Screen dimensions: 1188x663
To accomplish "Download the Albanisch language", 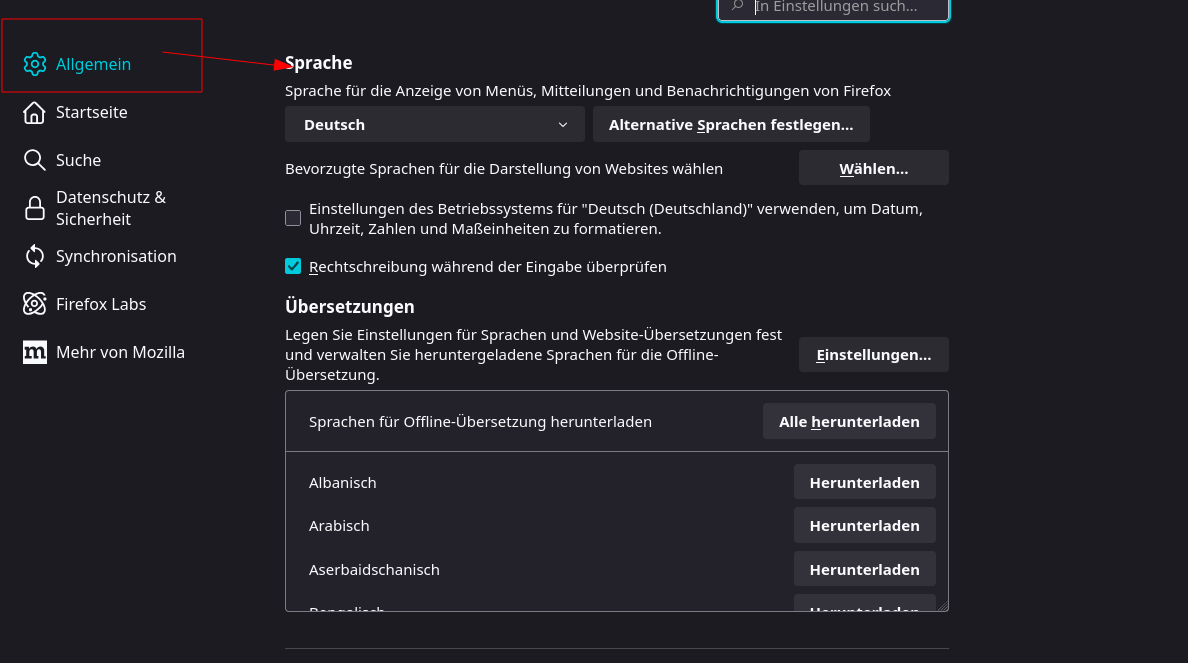I will [x=864, y=482].
